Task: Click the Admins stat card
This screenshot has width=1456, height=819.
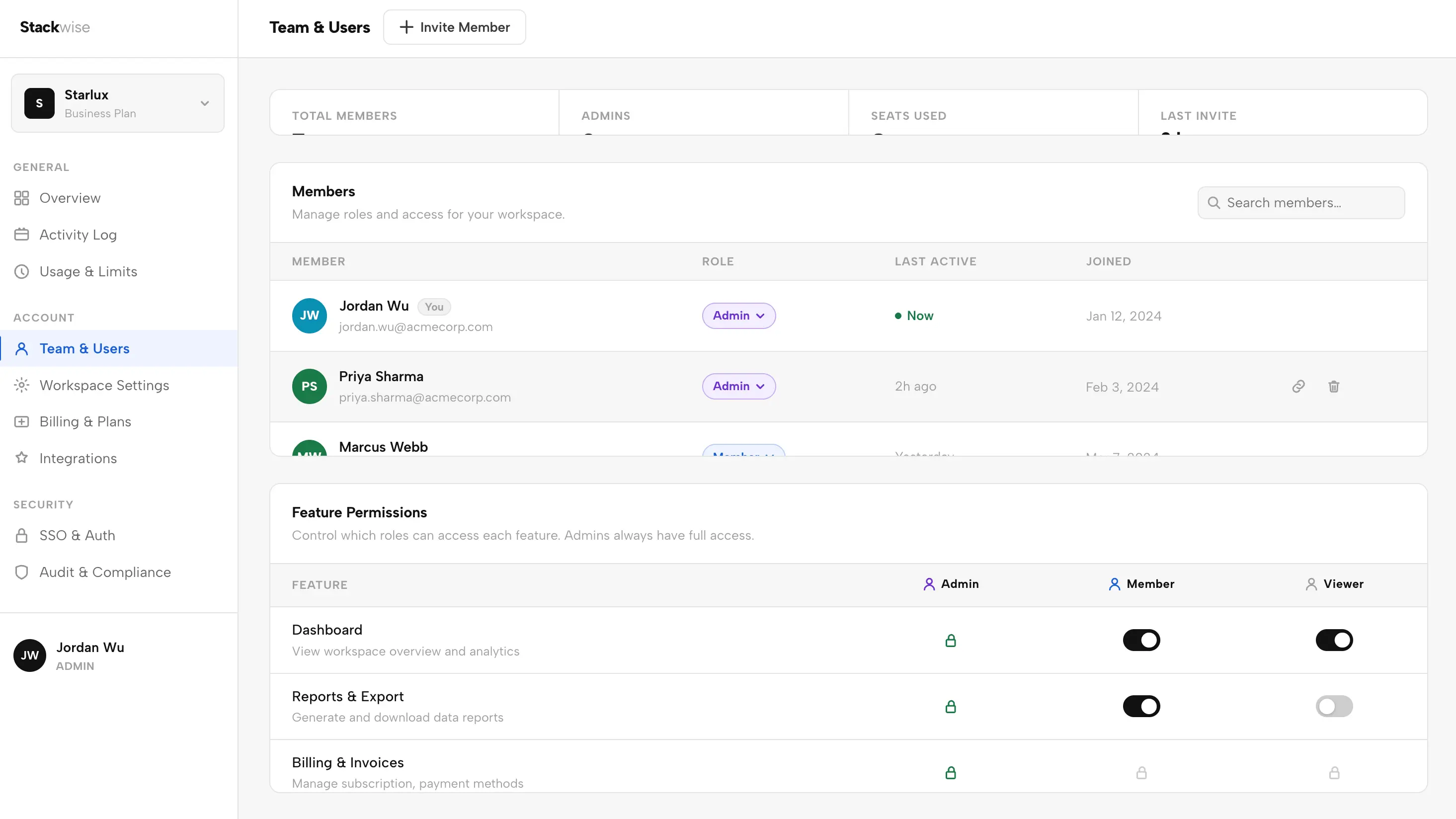Action: coord(704,112)
